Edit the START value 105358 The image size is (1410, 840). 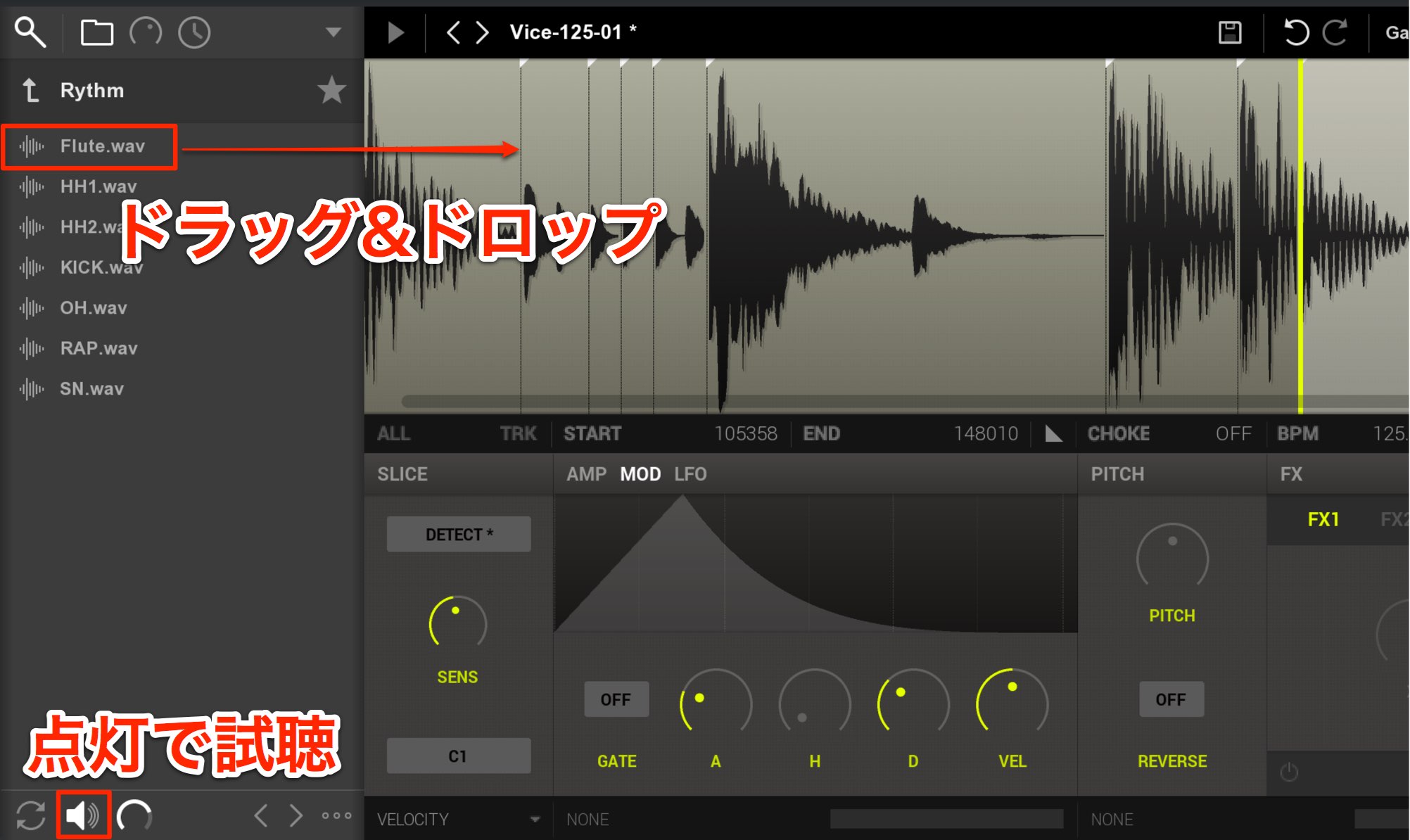coord(746,433)
